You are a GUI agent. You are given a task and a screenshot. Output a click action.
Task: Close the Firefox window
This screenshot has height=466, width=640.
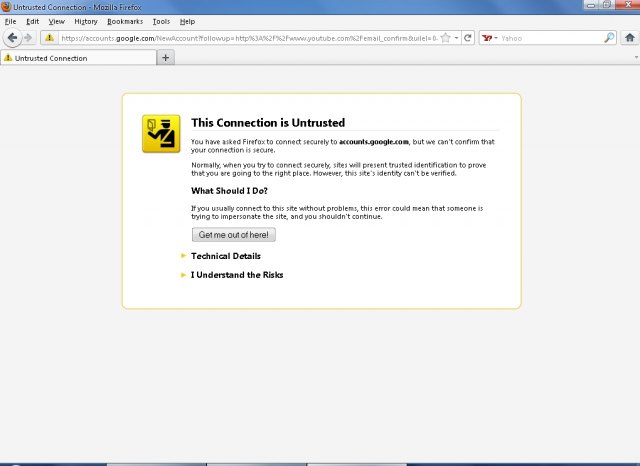coord(628,5)
